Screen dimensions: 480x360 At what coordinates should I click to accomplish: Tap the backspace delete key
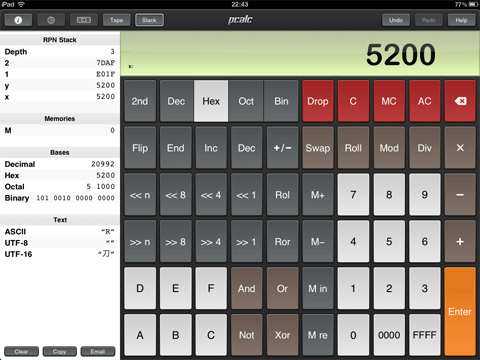point(460,101)
